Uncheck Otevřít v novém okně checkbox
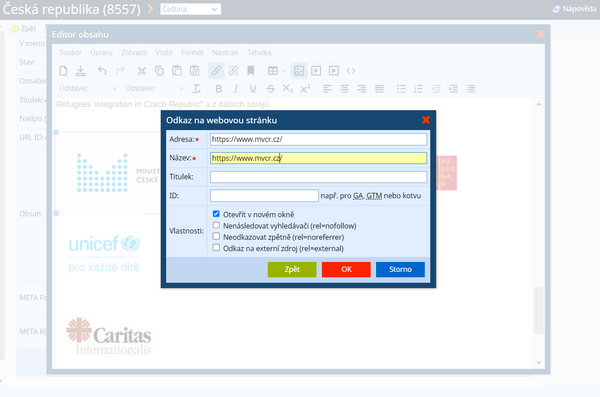600x397 pixels. coord(216,214)
